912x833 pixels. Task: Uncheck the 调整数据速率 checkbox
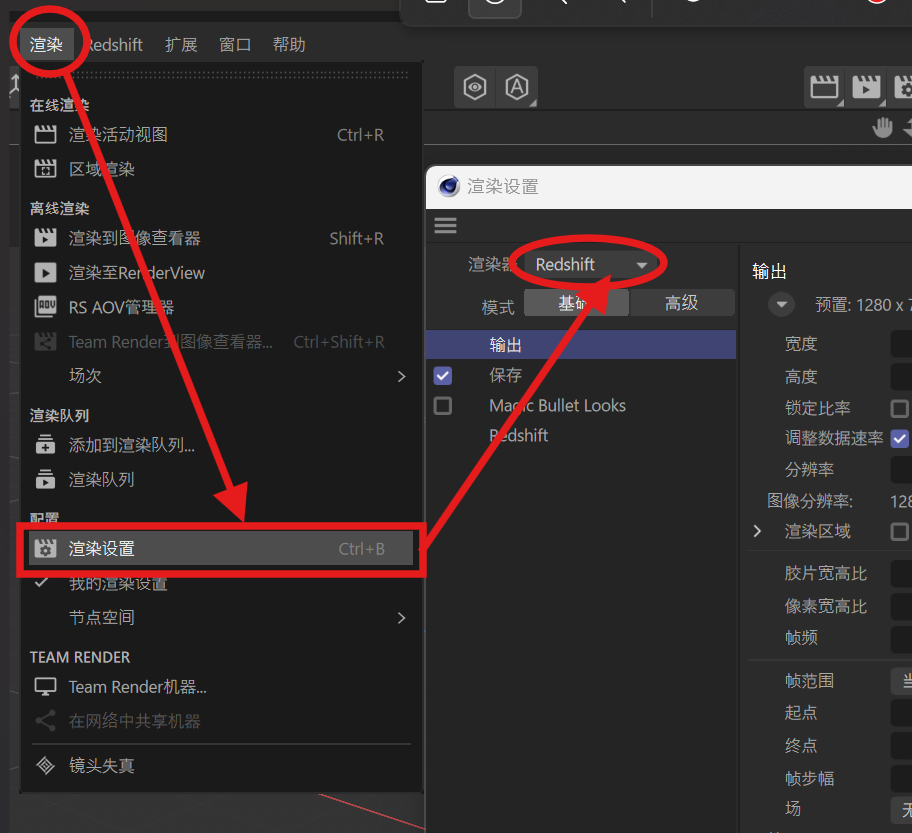coord(899,439)
